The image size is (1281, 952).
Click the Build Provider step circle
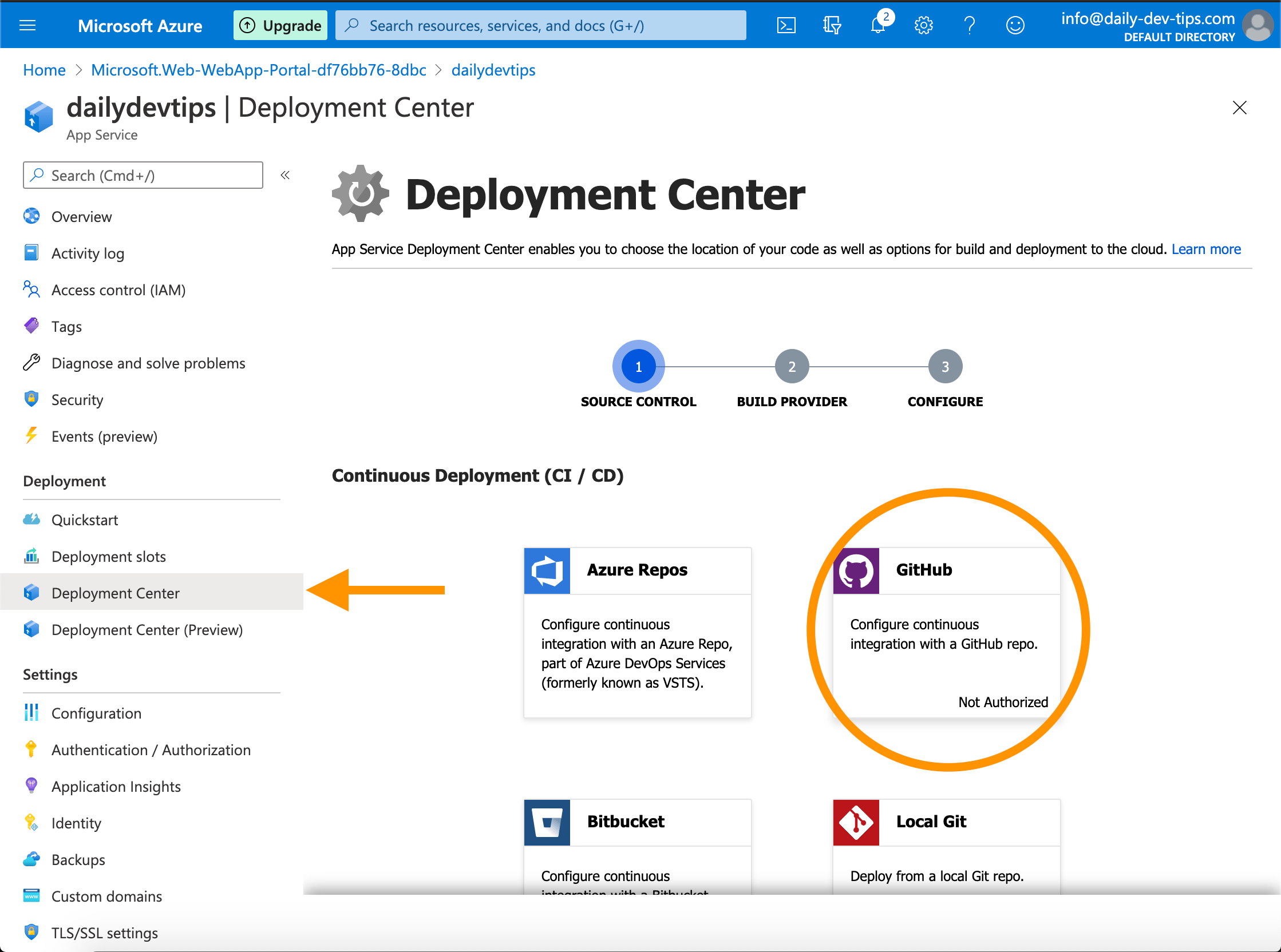pyautogui.click(x=792, y=366)
